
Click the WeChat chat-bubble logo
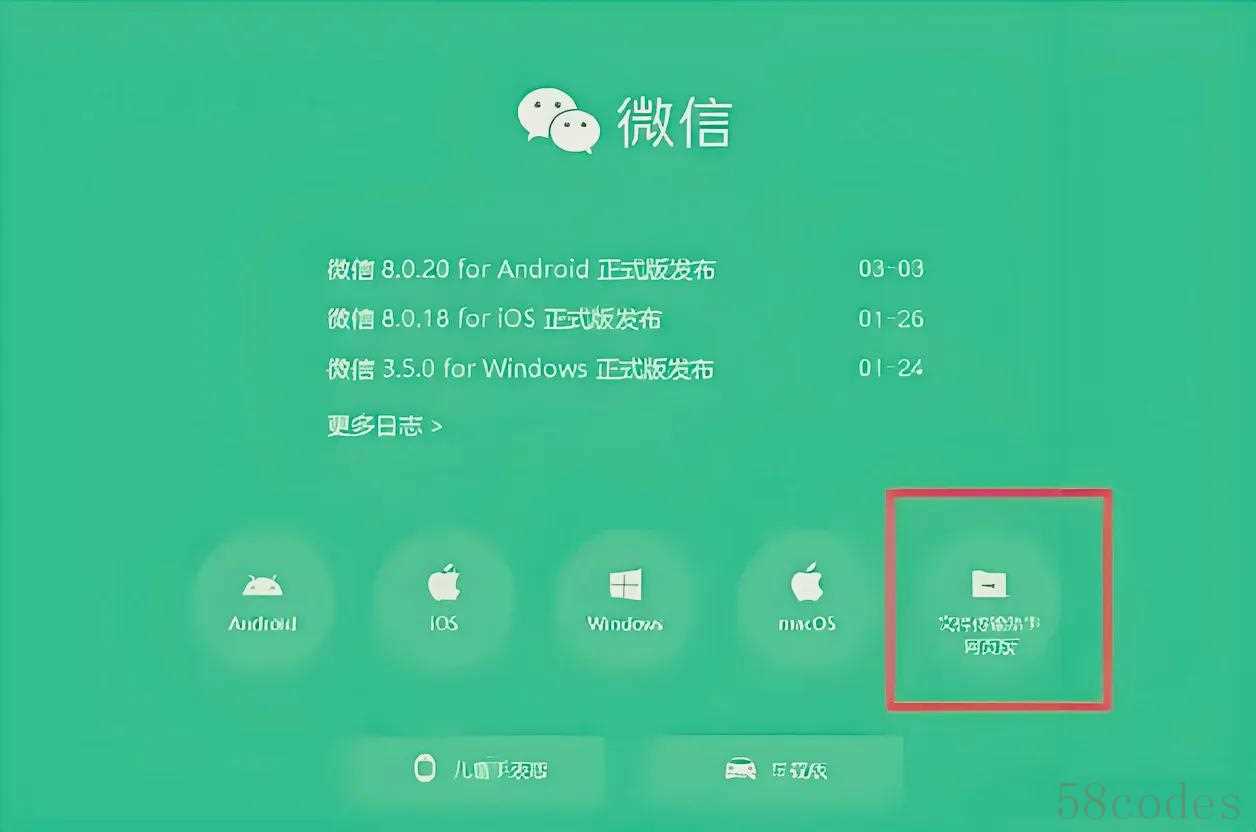558,121
